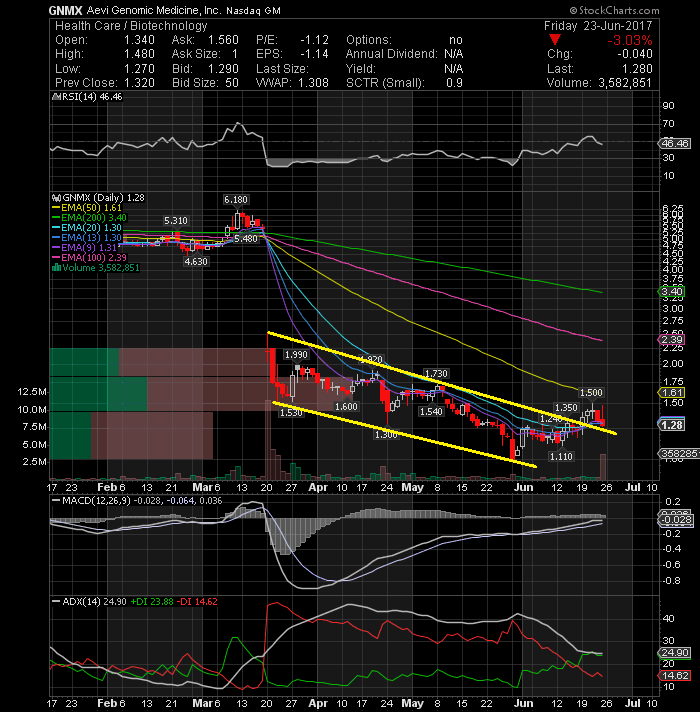Click the Bid Size value 50

[232, 83]
